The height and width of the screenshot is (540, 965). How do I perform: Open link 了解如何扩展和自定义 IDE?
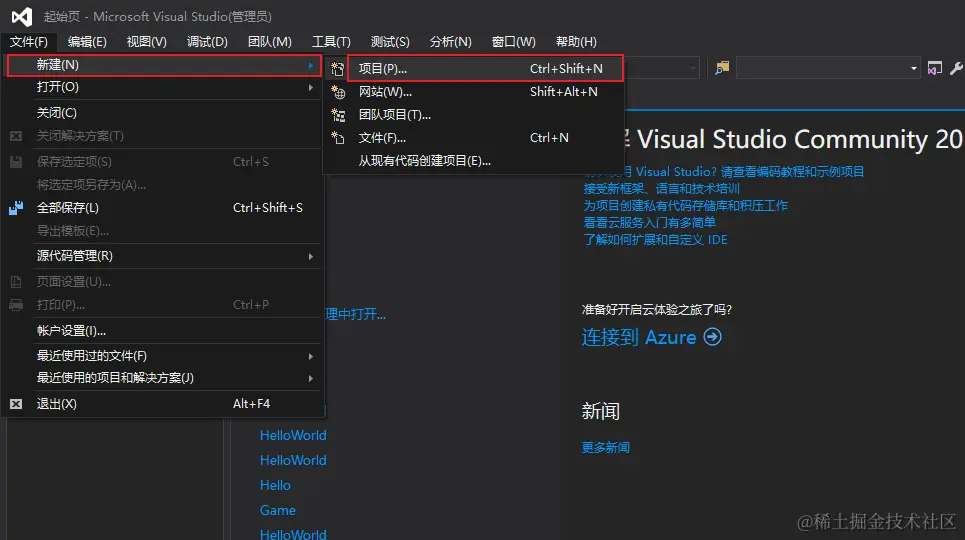click(x=655, y=240)
